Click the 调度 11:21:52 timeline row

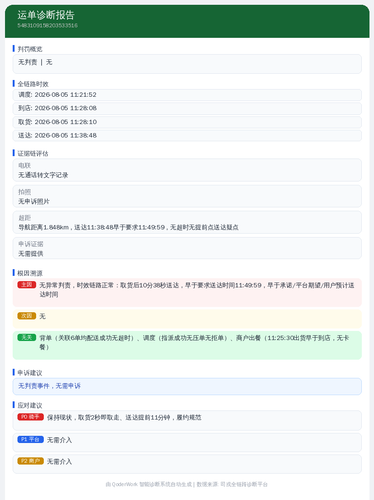click(x=187, y=95)
